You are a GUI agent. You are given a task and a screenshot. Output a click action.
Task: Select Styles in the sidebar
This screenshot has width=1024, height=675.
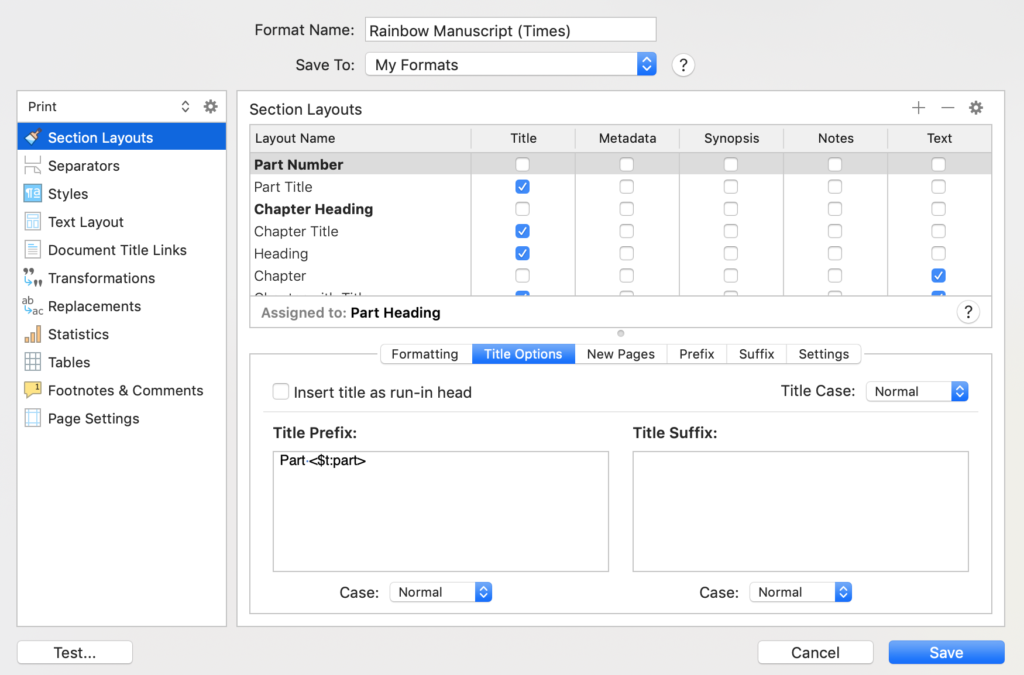[121, 193]
